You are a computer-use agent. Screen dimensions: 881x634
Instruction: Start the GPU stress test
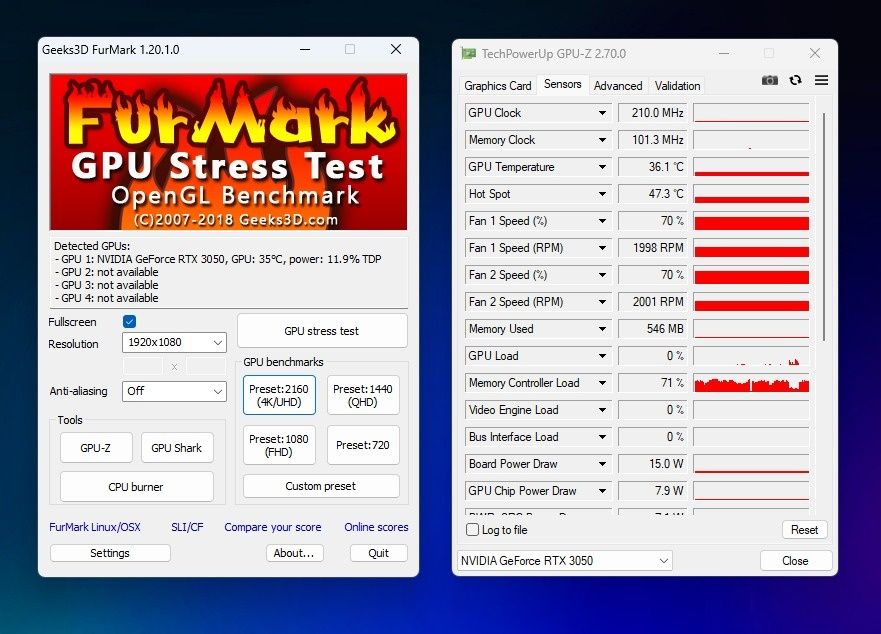[x=322, y=331]
